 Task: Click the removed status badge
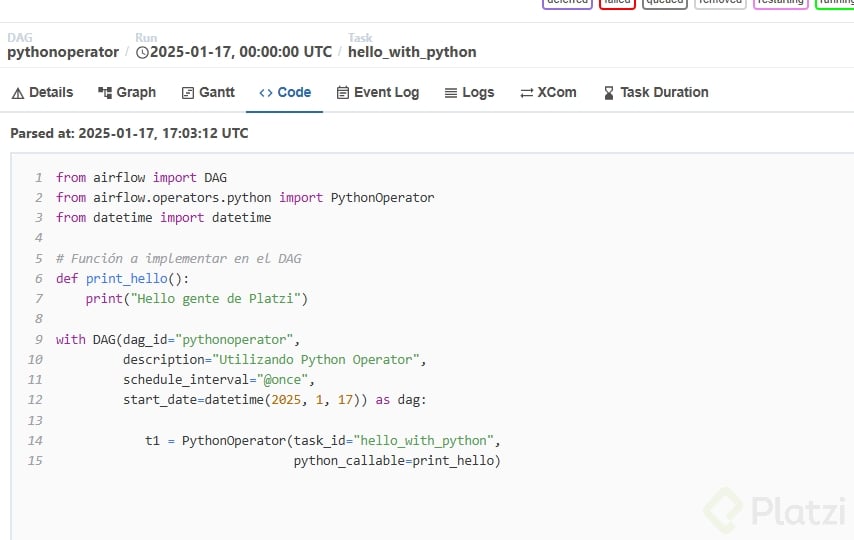click(720, 3)
